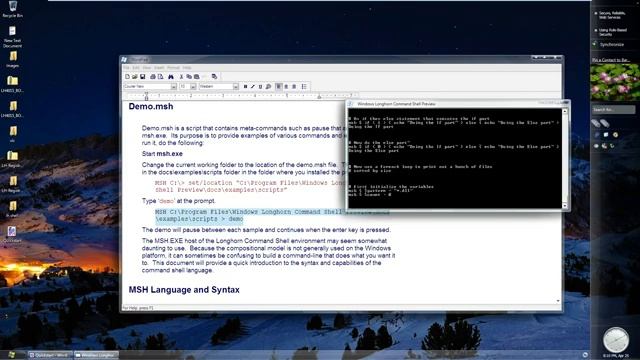This screenshot has width=640, height=360.
Task: Toggle Underline formatting
Action: pyautogui.click(x=260, y=87)
